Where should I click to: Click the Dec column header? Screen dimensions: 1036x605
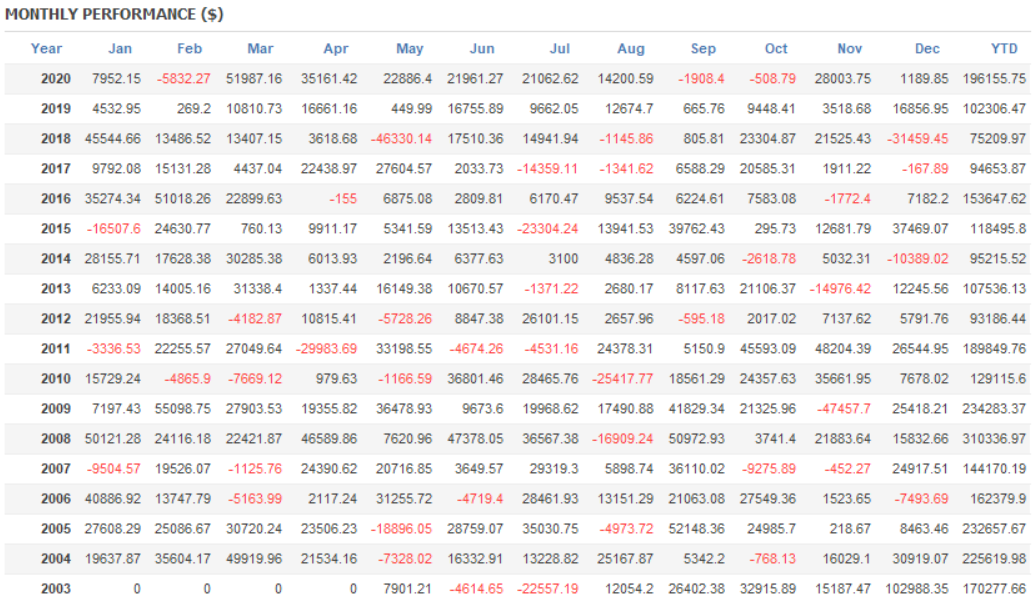tap(927, 48)
